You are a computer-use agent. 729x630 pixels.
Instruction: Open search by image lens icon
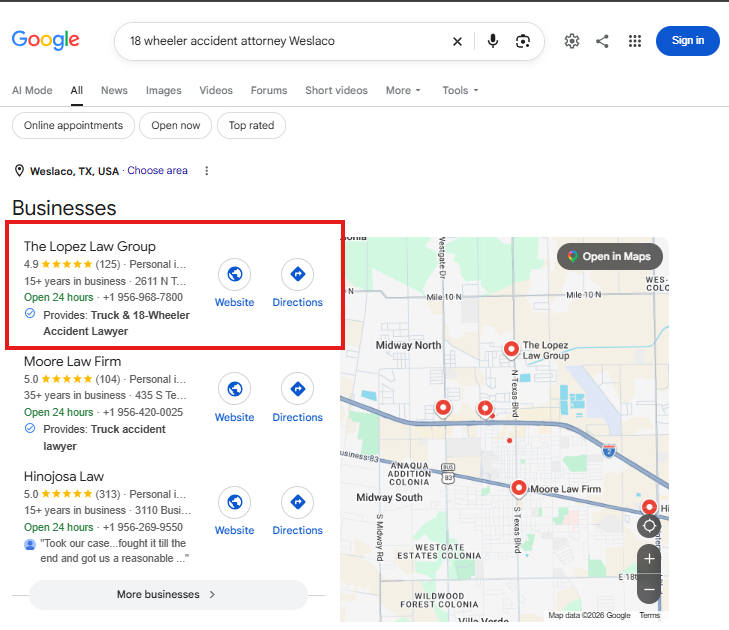(523, 41)
